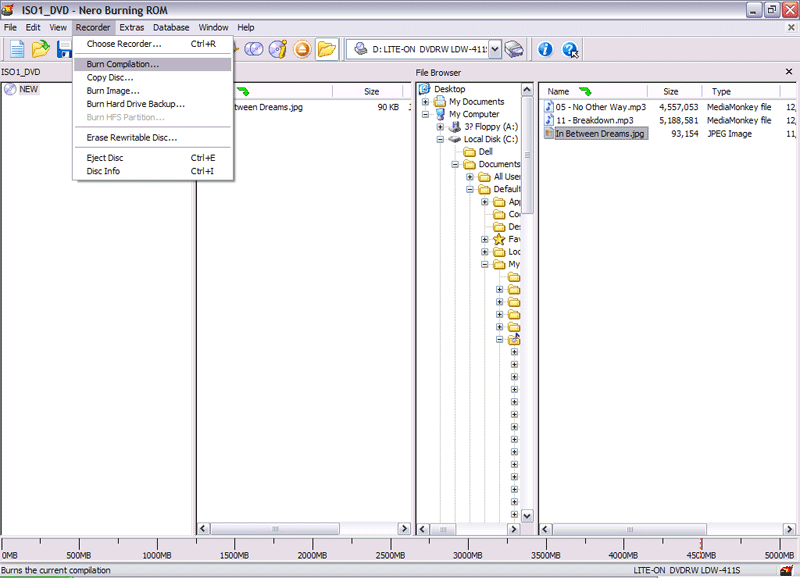Click the orange Eject Disc toolbar icon
The height and width of the screenshot is (578, 800).
(x=302, y=49)
